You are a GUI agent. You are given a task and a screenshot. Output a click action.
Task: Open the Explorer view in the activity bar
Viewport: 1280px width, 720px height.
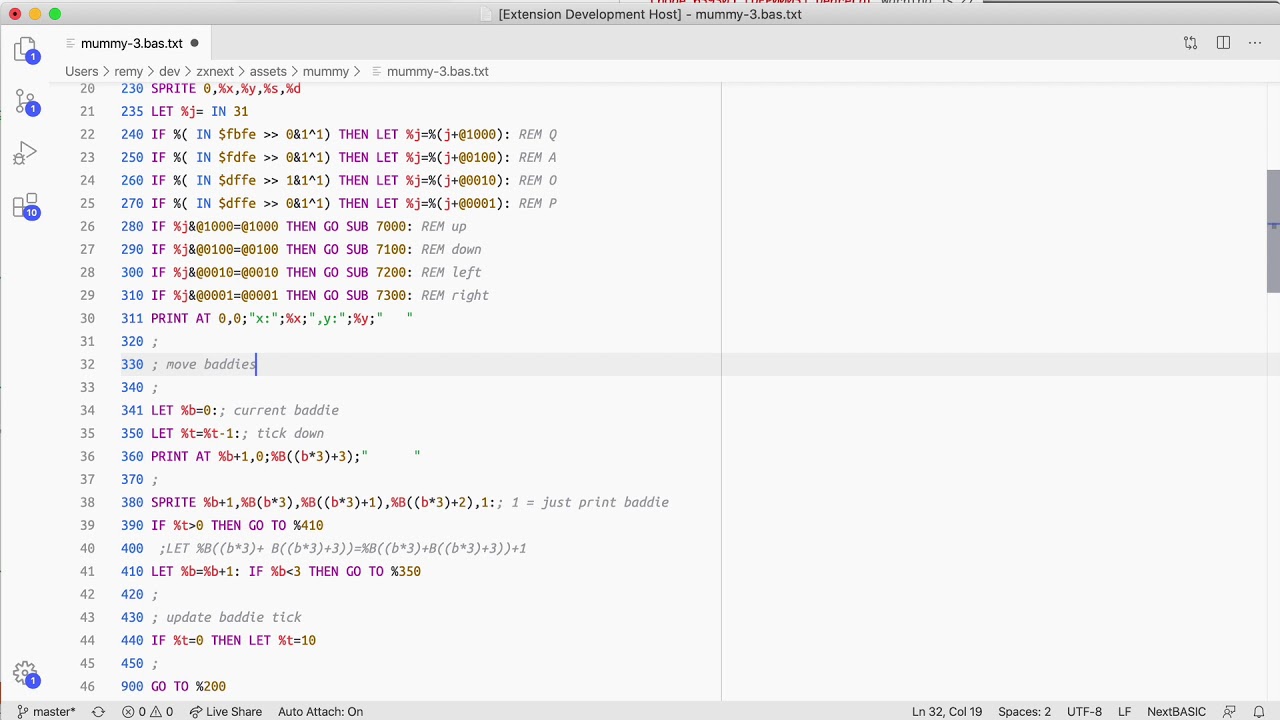[25, 50]
